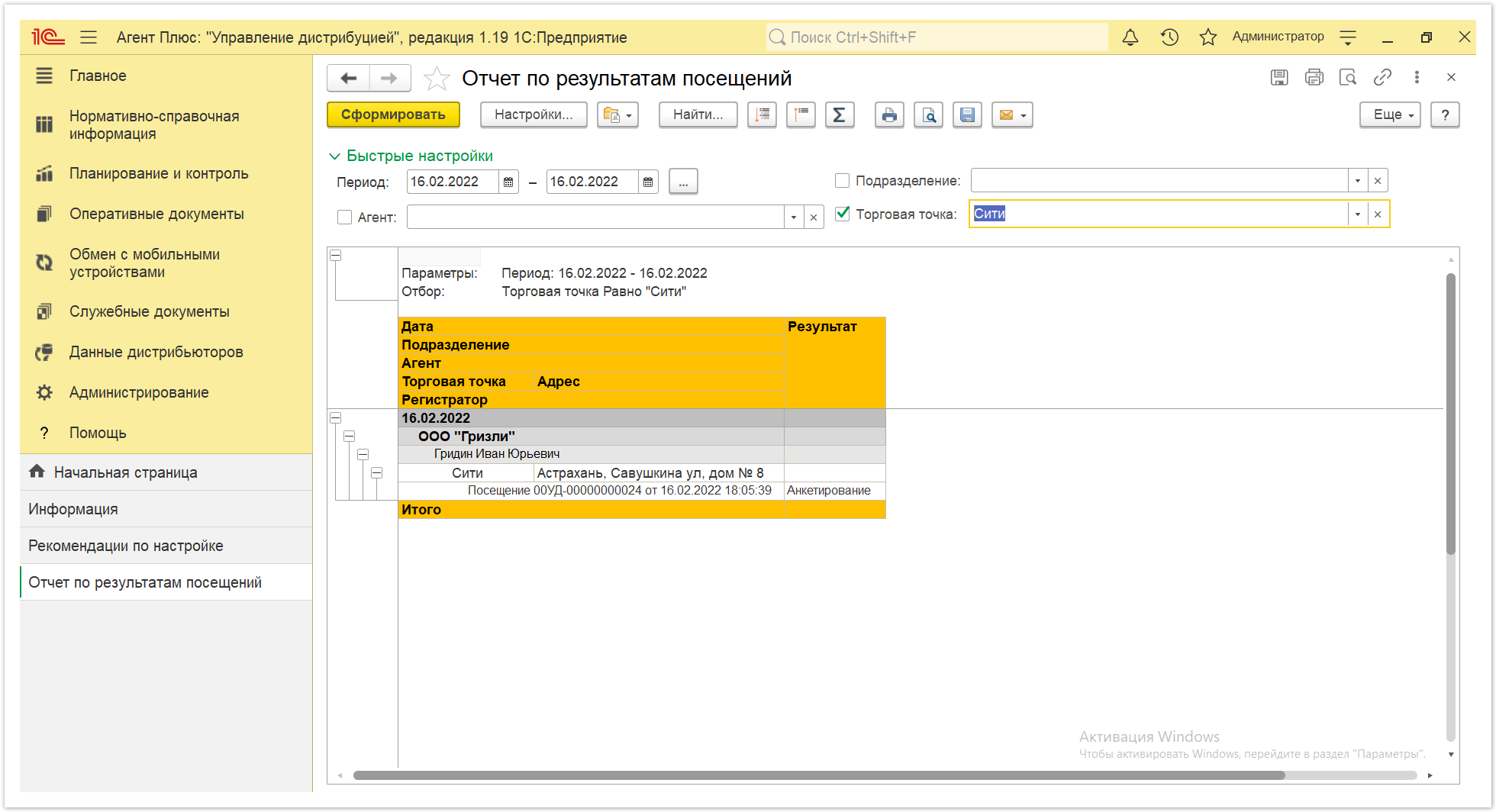
Task: Click the Сформировать button
Action: click(393, 115)
